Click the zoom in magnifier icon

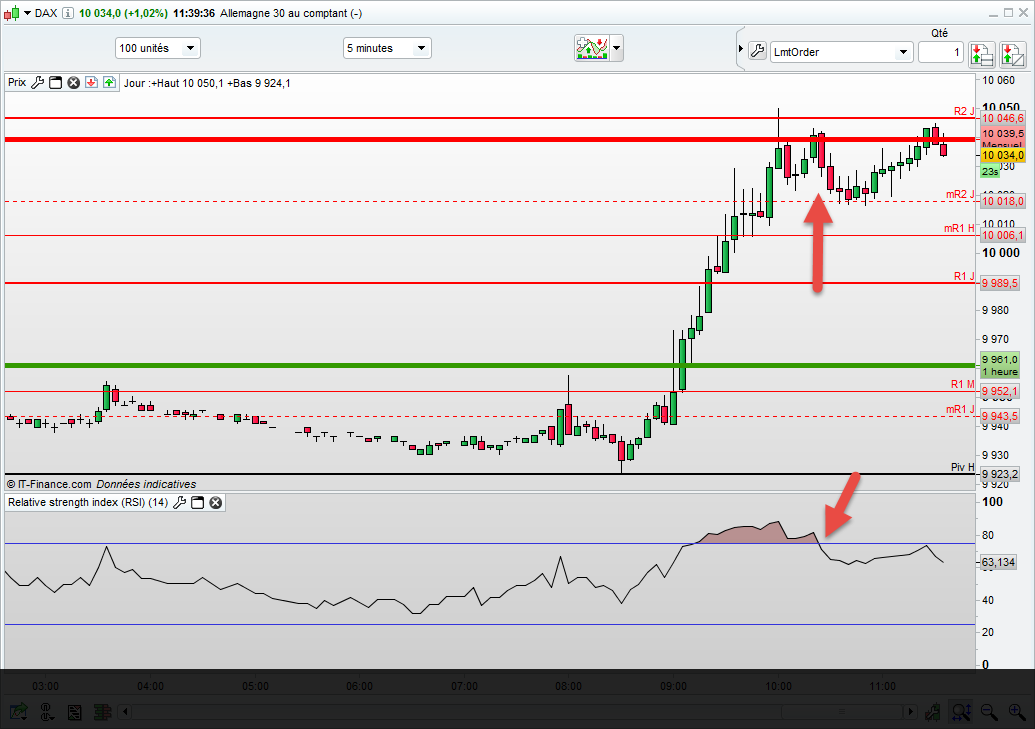click(1017, 712)
